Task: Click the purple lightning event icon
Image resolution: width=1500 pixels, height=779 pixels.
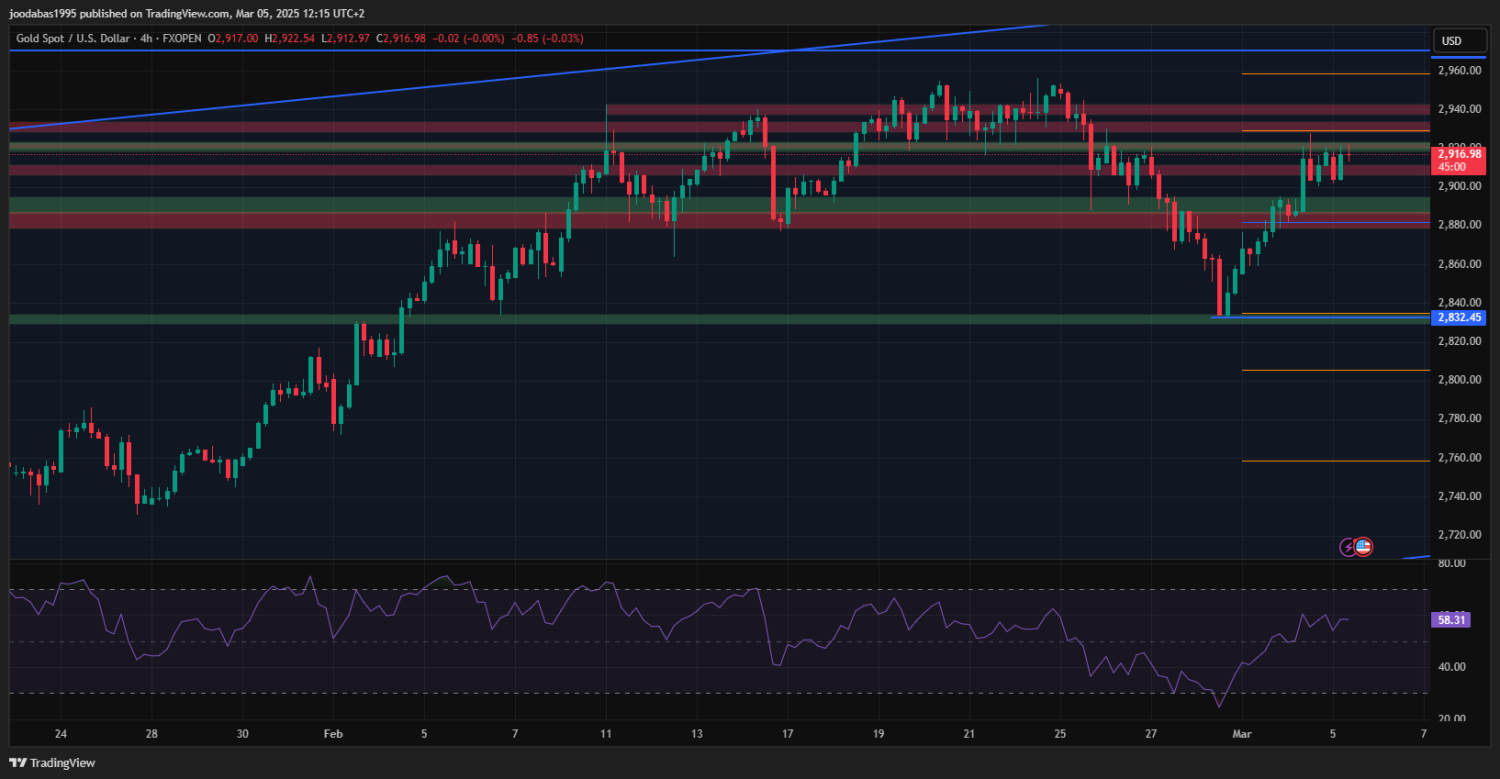Action: [x=1348, y=546]
